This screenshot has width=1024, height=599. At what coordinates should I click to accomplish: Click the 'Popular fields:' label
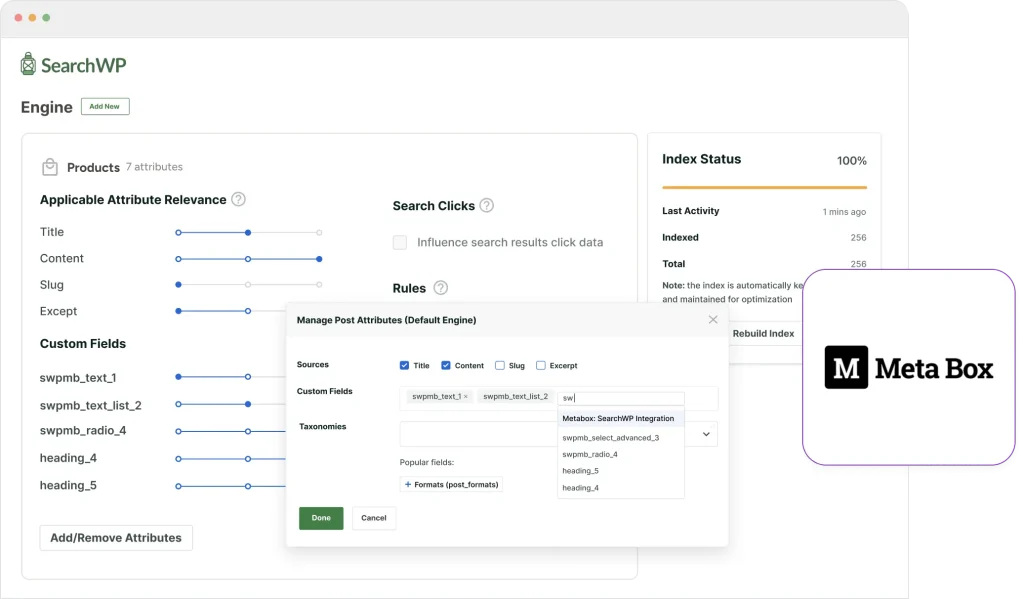[x=426, y=462]
